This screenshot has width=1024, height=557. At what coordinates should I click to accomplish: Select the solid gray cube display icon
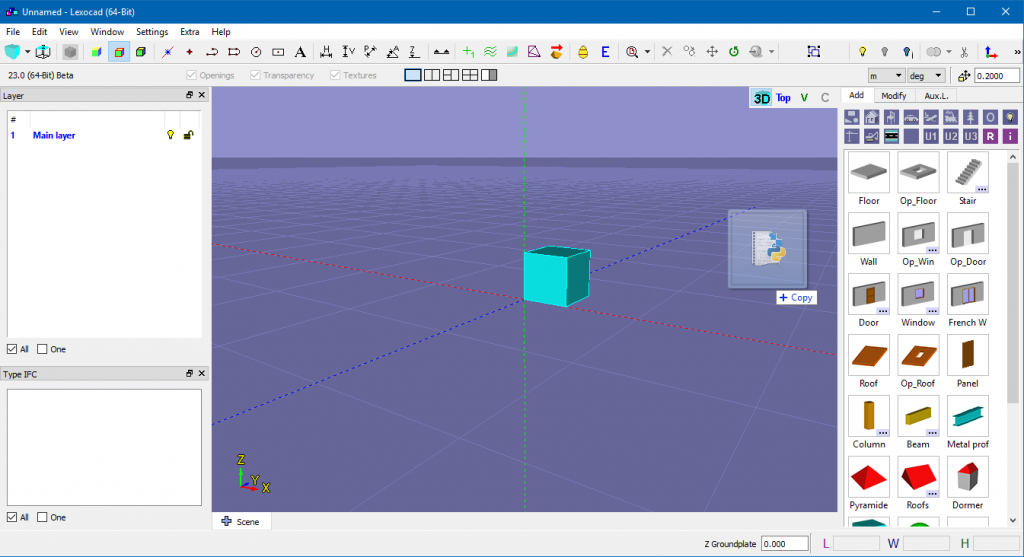pos(71,52)
